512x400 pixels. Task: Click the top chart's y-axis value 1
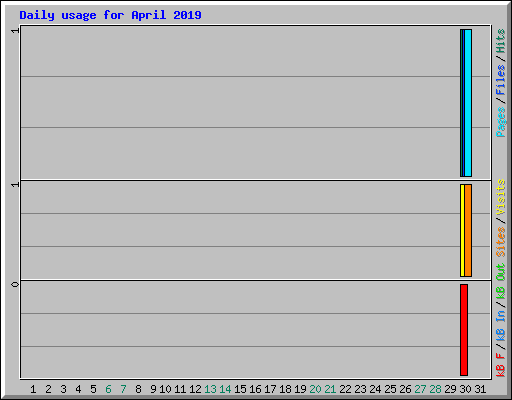click(x=15, y=31)
